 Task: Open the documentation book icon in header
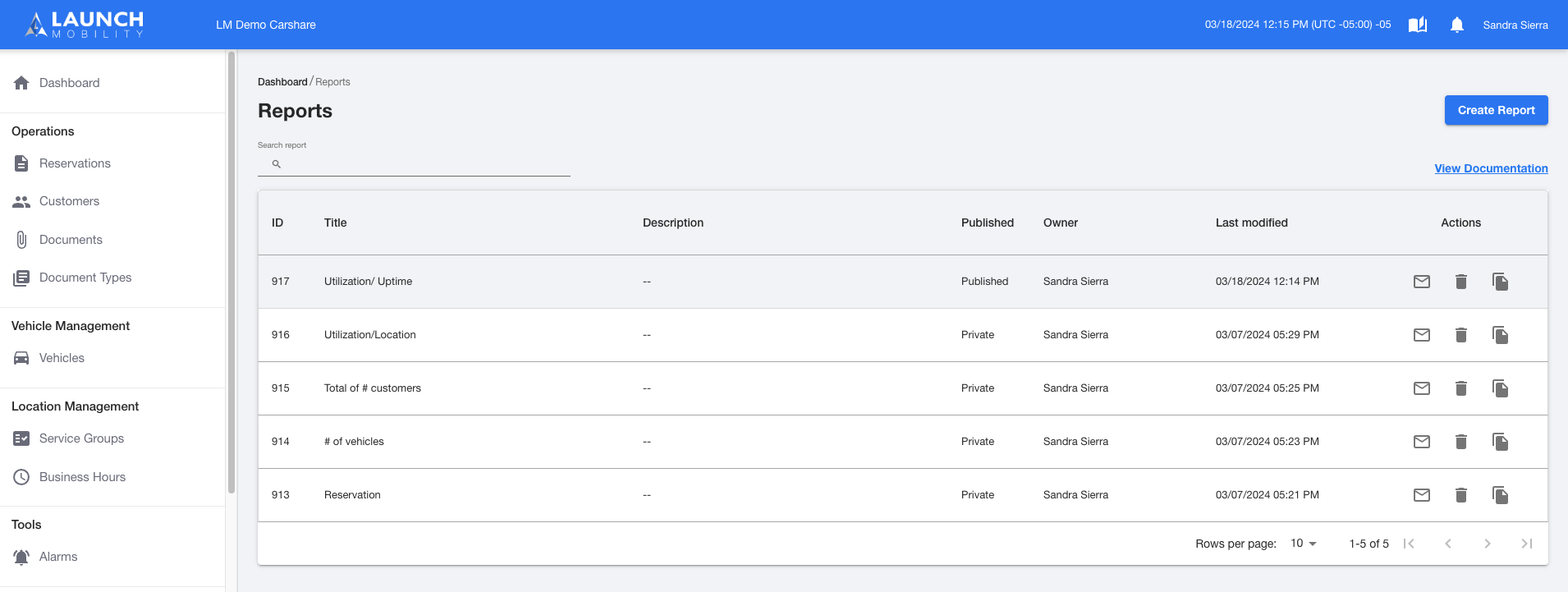(1418, 25)
